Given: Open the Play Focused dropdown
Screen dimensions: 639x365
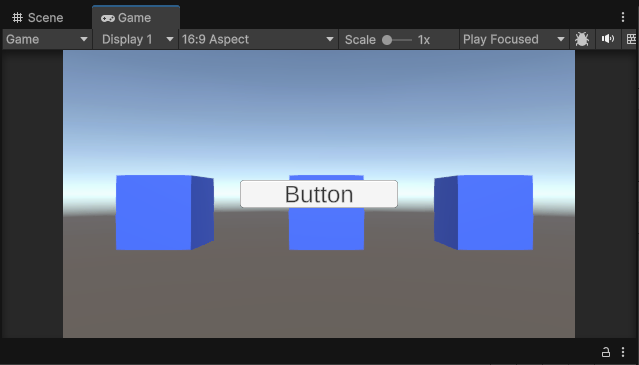Looking at the screenshot, I should (514, 40).
